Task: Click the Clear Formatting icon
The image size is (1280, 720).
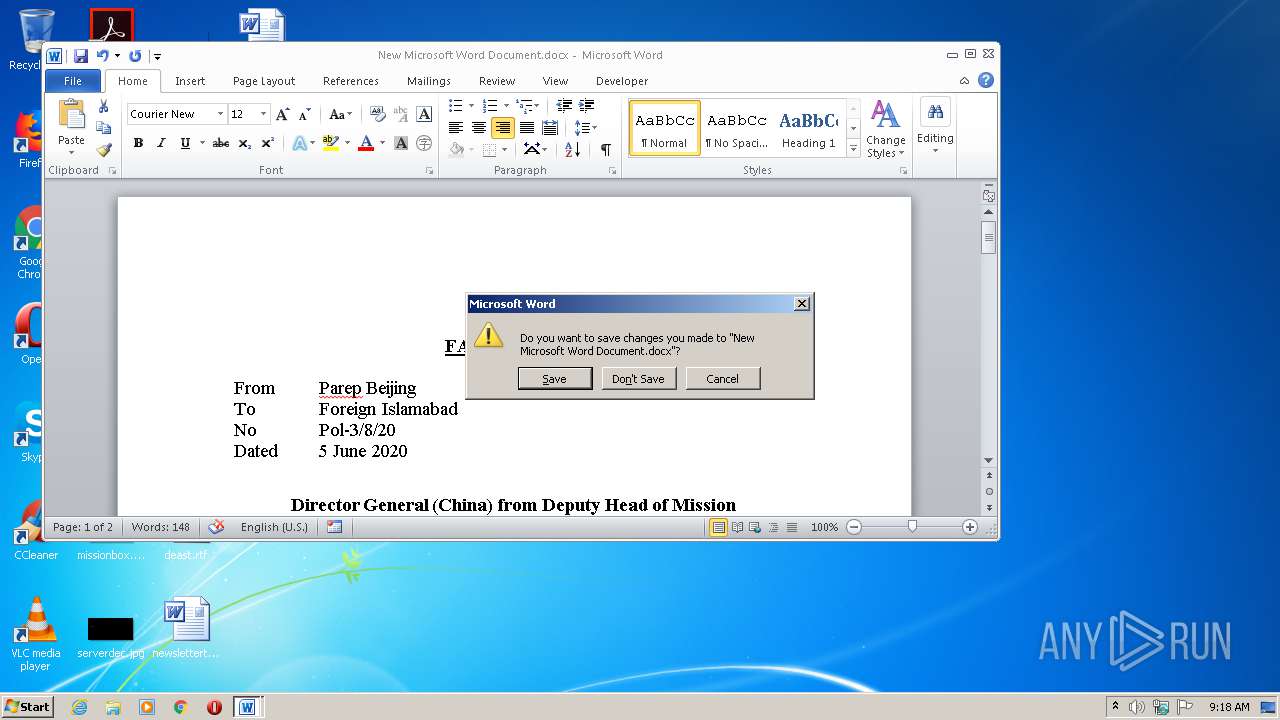Action: tap(377, 114)
